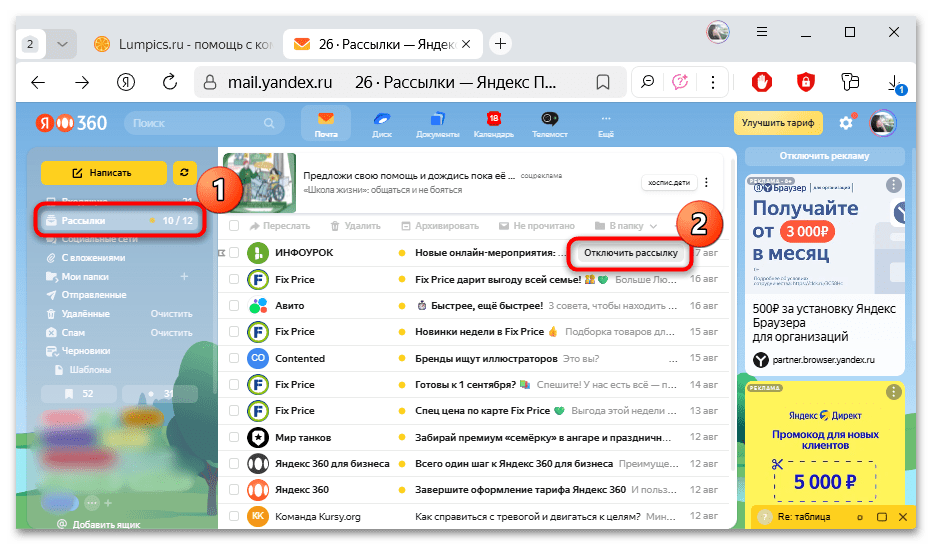Open Телемост service

tap(549, 124)
